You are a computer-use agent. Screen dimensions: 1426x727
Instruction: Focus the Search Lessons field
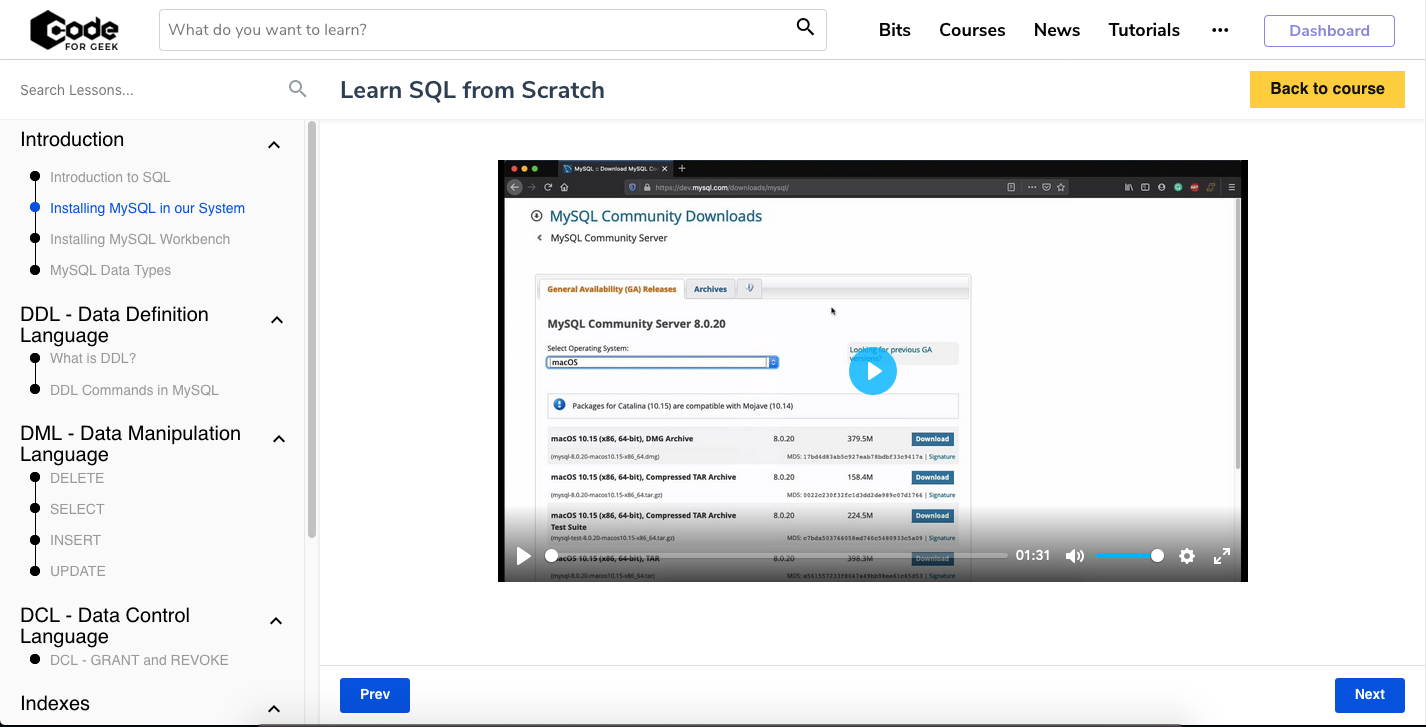(x=150, y=90)
